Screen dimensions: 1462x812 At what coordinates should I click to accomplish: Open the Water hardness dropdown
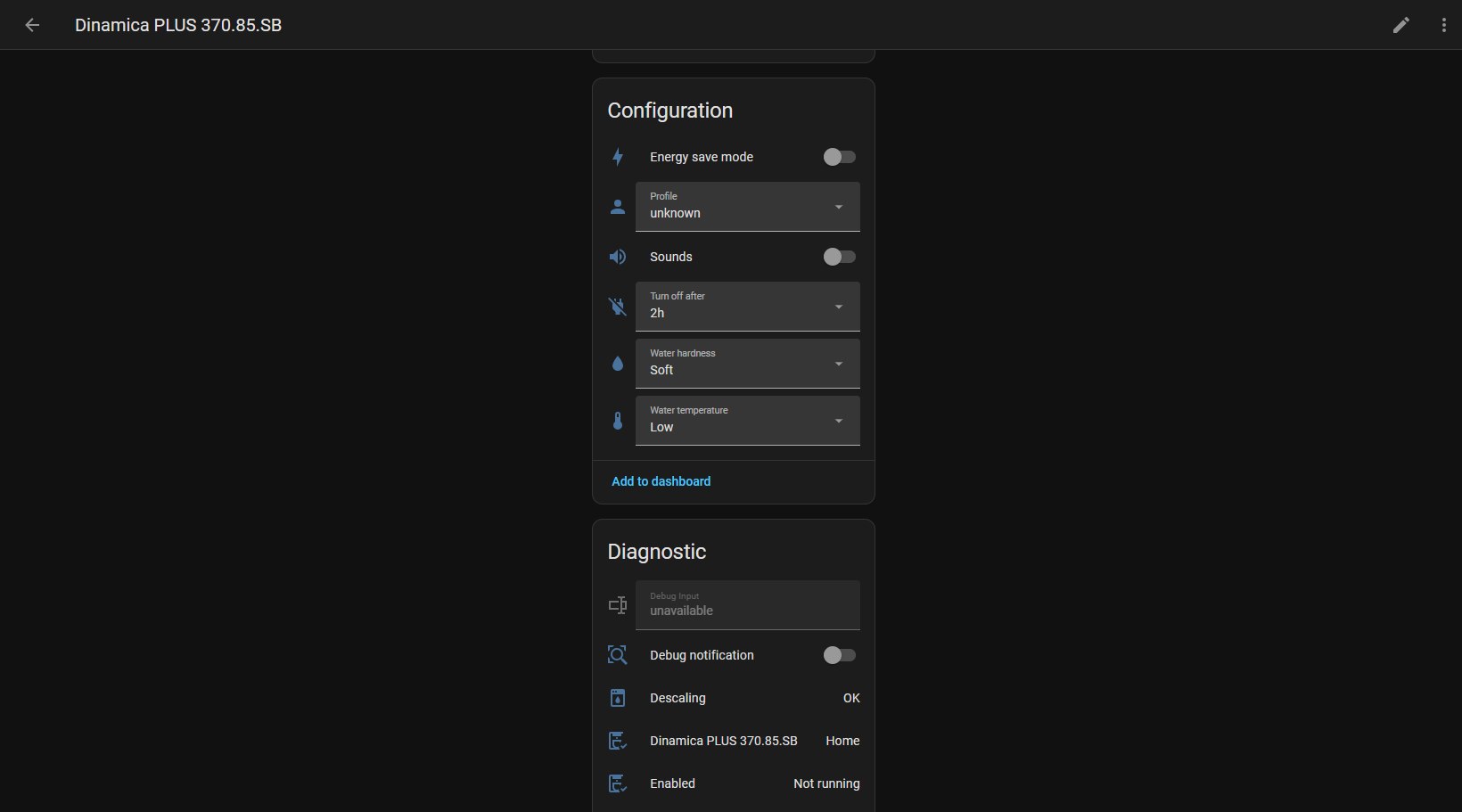748,364
